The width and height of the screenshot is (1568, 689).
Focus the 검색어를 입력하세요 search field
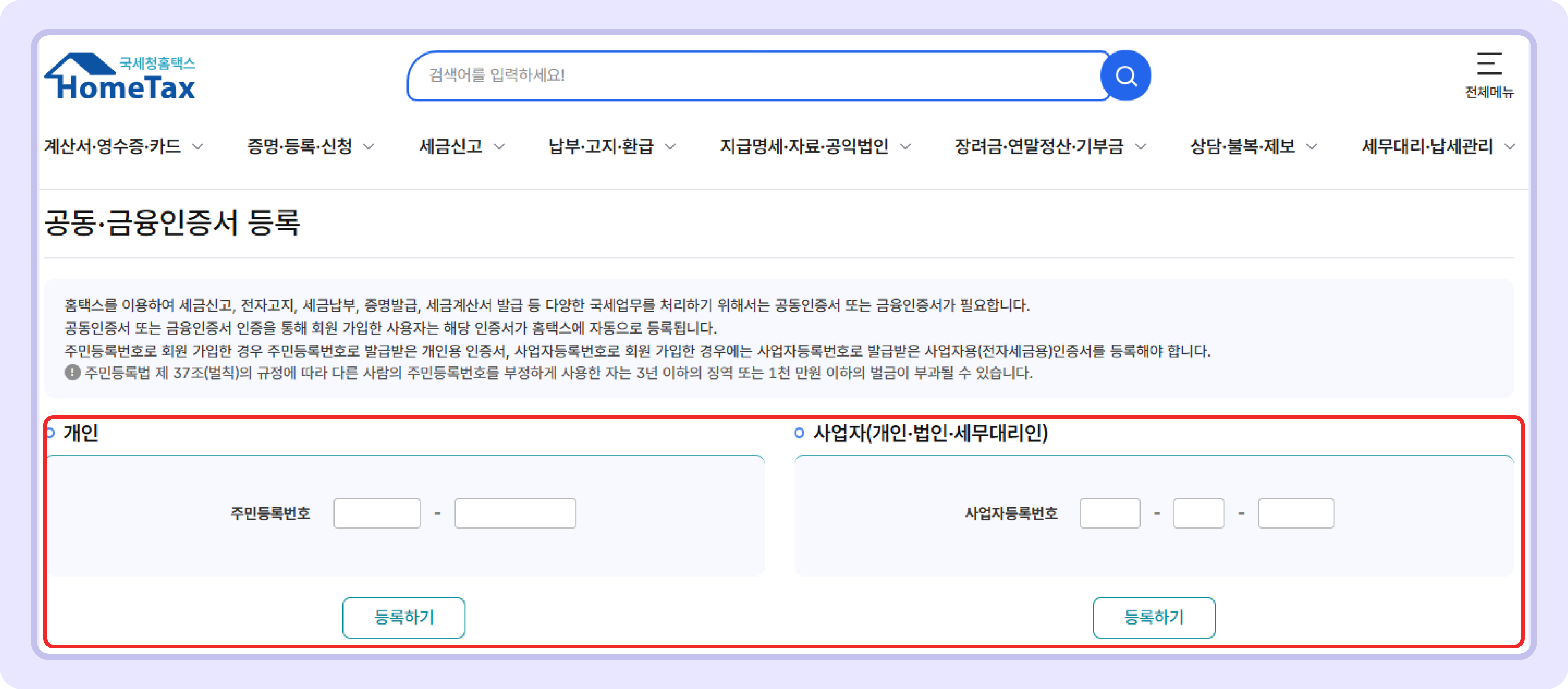point(755,76)
